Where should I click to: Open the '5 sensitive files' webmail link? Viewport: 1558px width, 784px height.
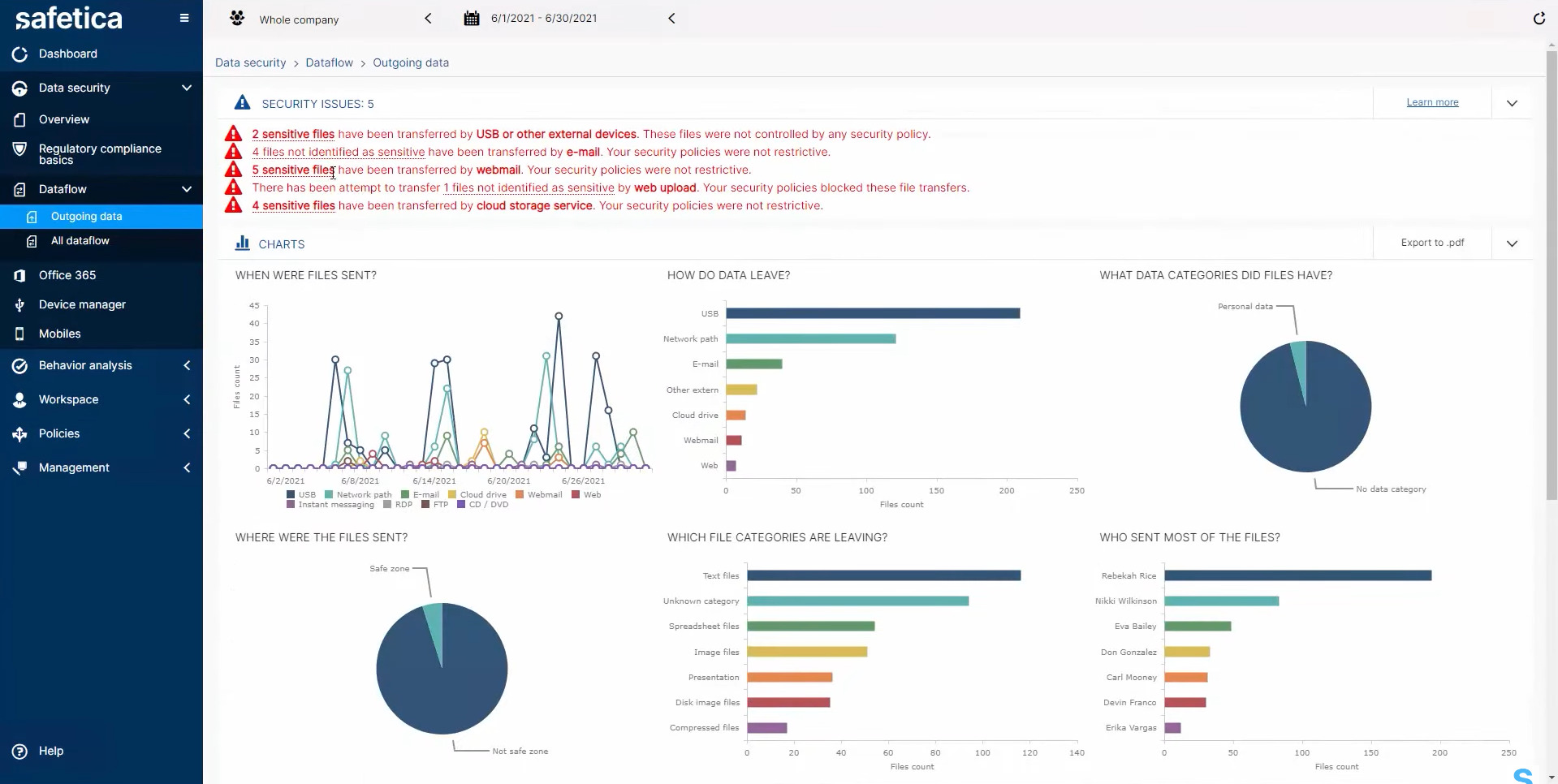coord(293,170)
